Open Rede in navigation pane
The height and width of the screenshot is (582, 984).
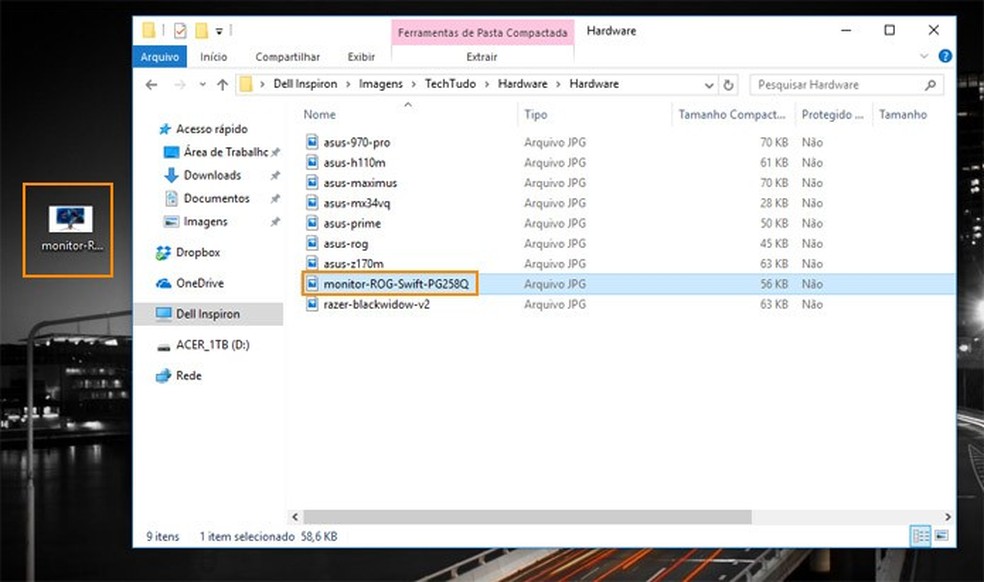pyautogui.click(x=188, y=375)
